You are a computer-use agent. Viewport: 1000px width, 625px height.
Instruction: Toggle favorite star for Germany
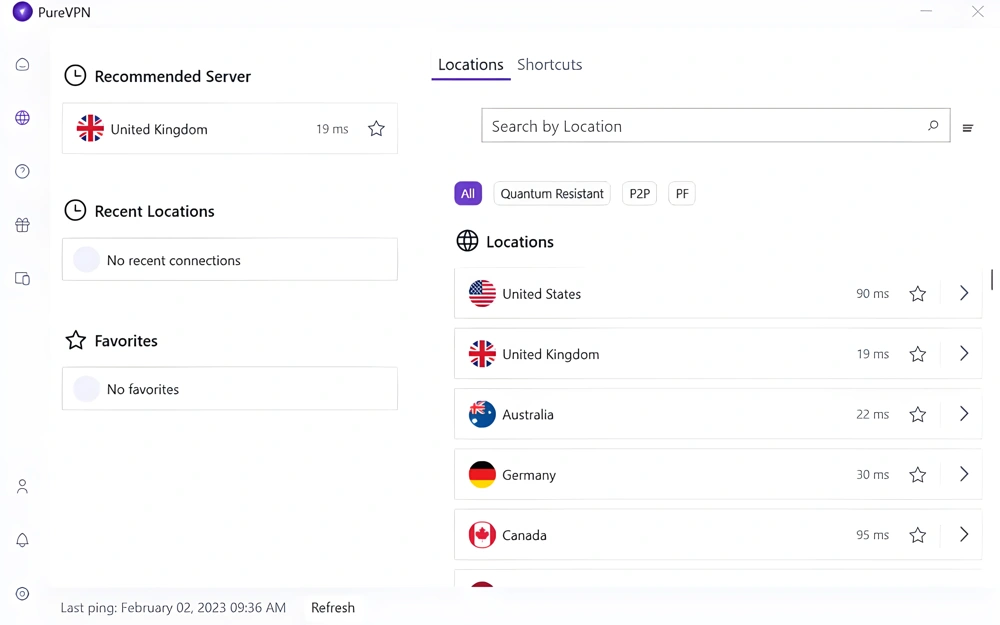pyautogui.click(x=918, y=474)
